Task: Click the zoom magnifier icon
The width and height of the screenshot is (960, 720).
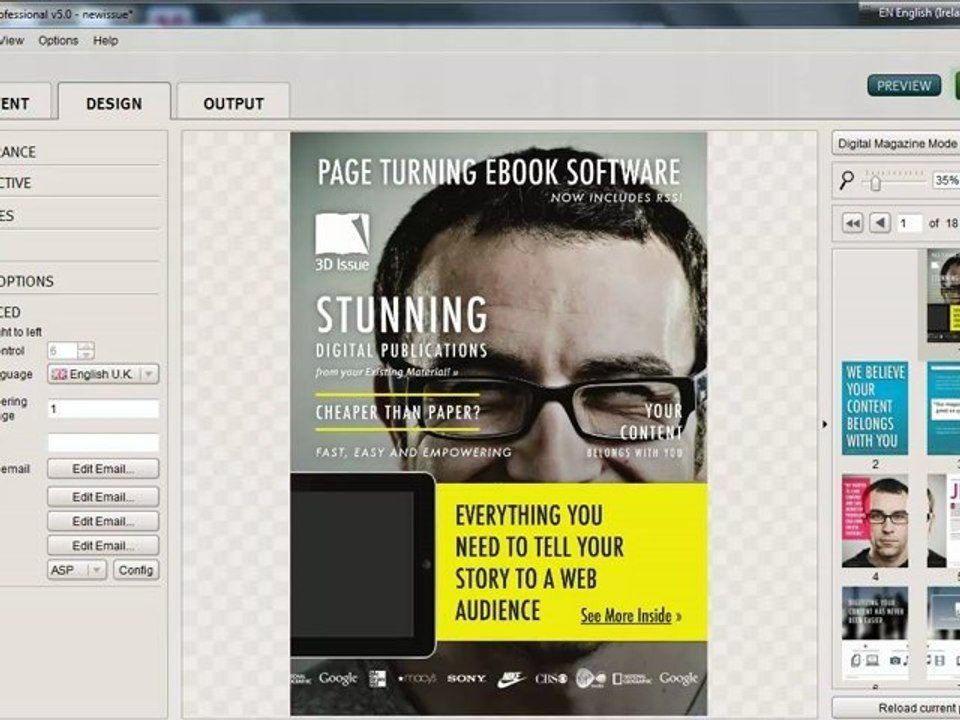Action: [847, 180]
